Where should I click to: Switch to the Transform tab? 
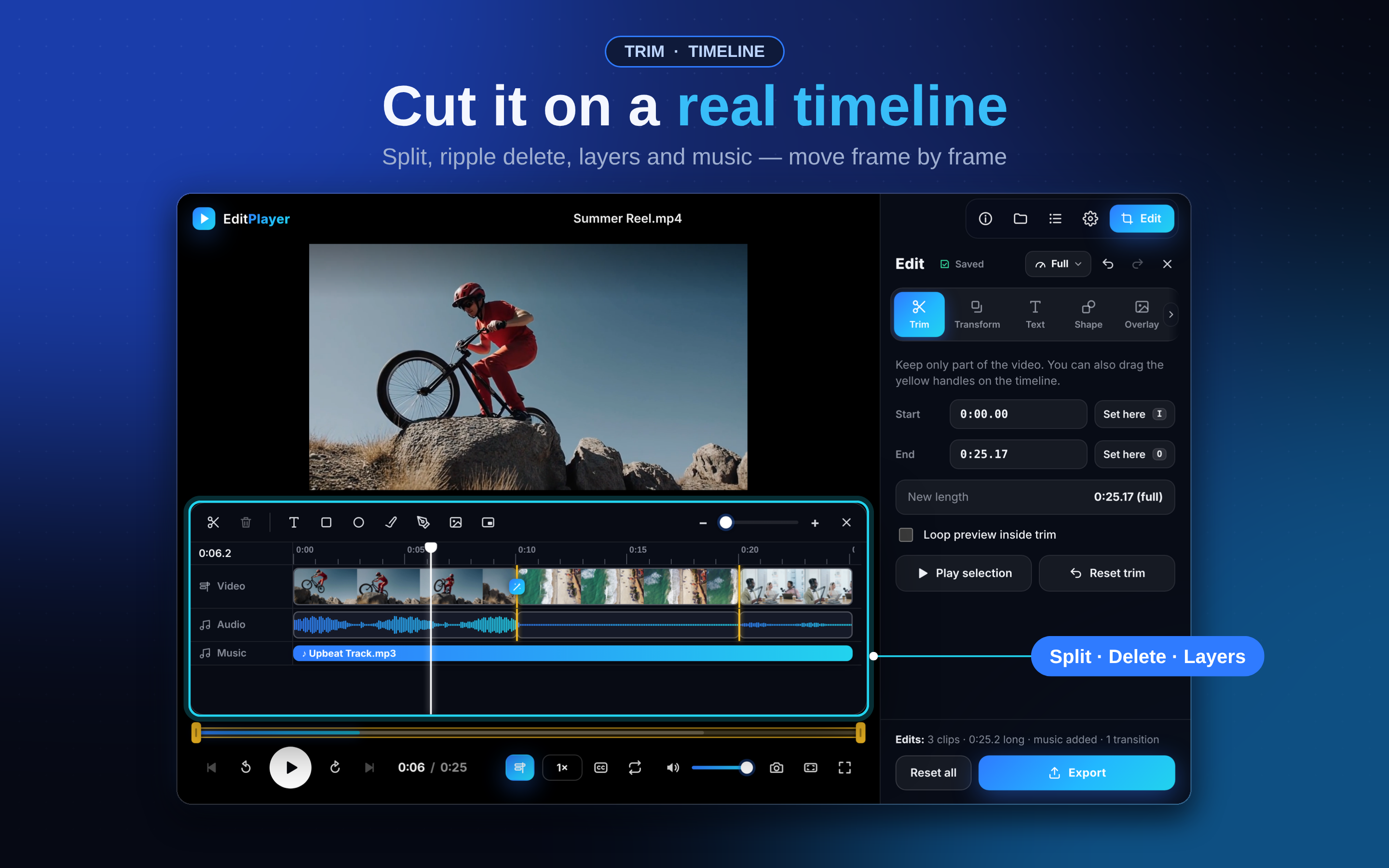coord(977,314)
